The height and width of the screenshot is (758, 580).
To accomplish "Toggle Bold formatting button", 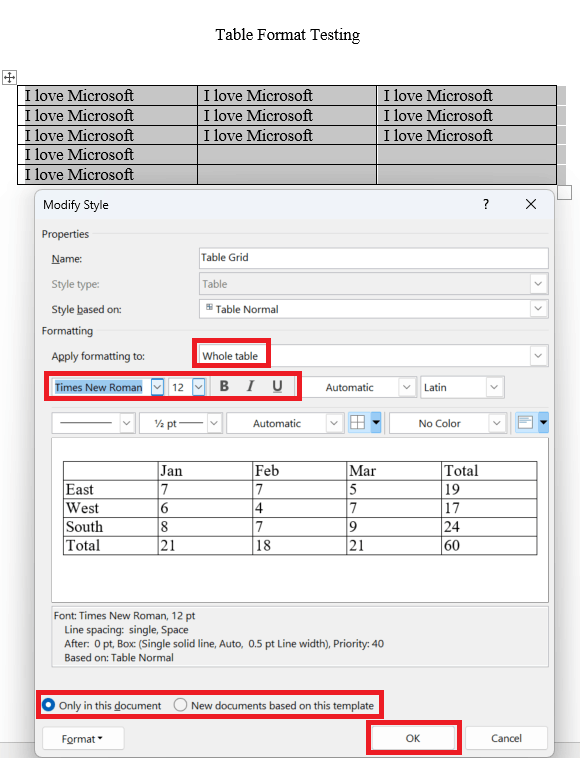I will coord(224,386).
